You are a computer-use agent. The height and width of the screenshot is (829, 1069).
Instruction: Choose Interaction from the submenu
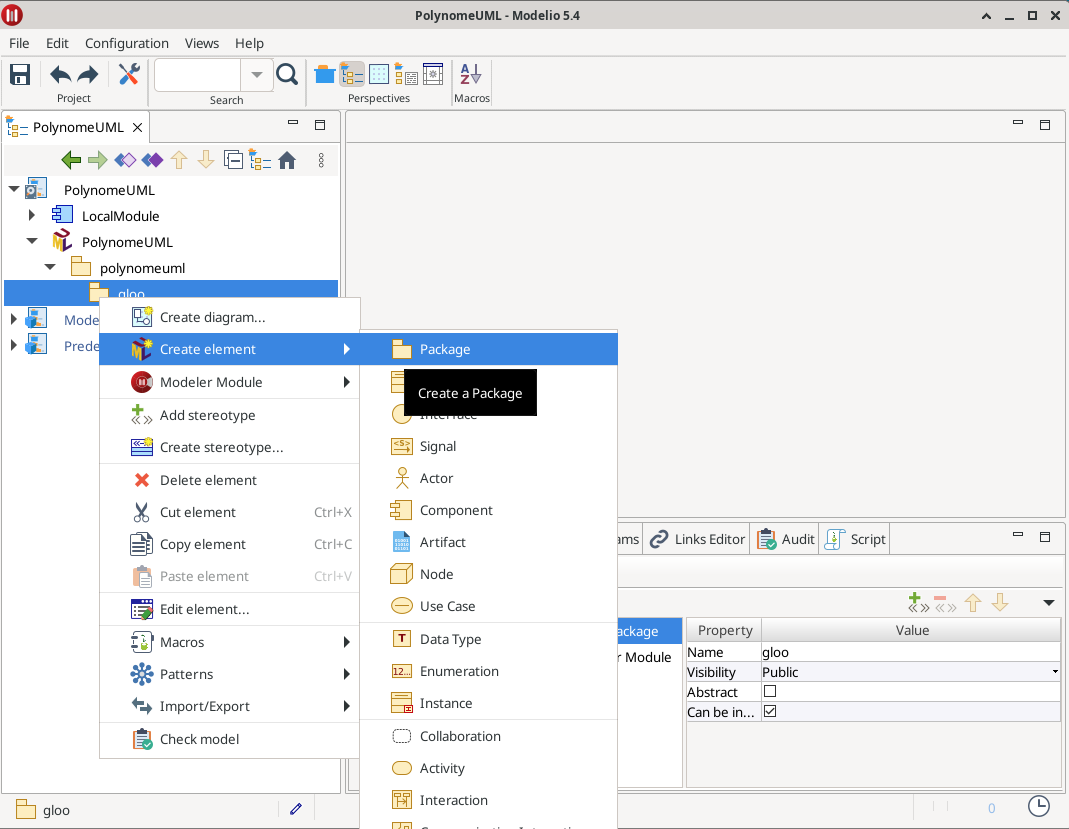[488, 800]
